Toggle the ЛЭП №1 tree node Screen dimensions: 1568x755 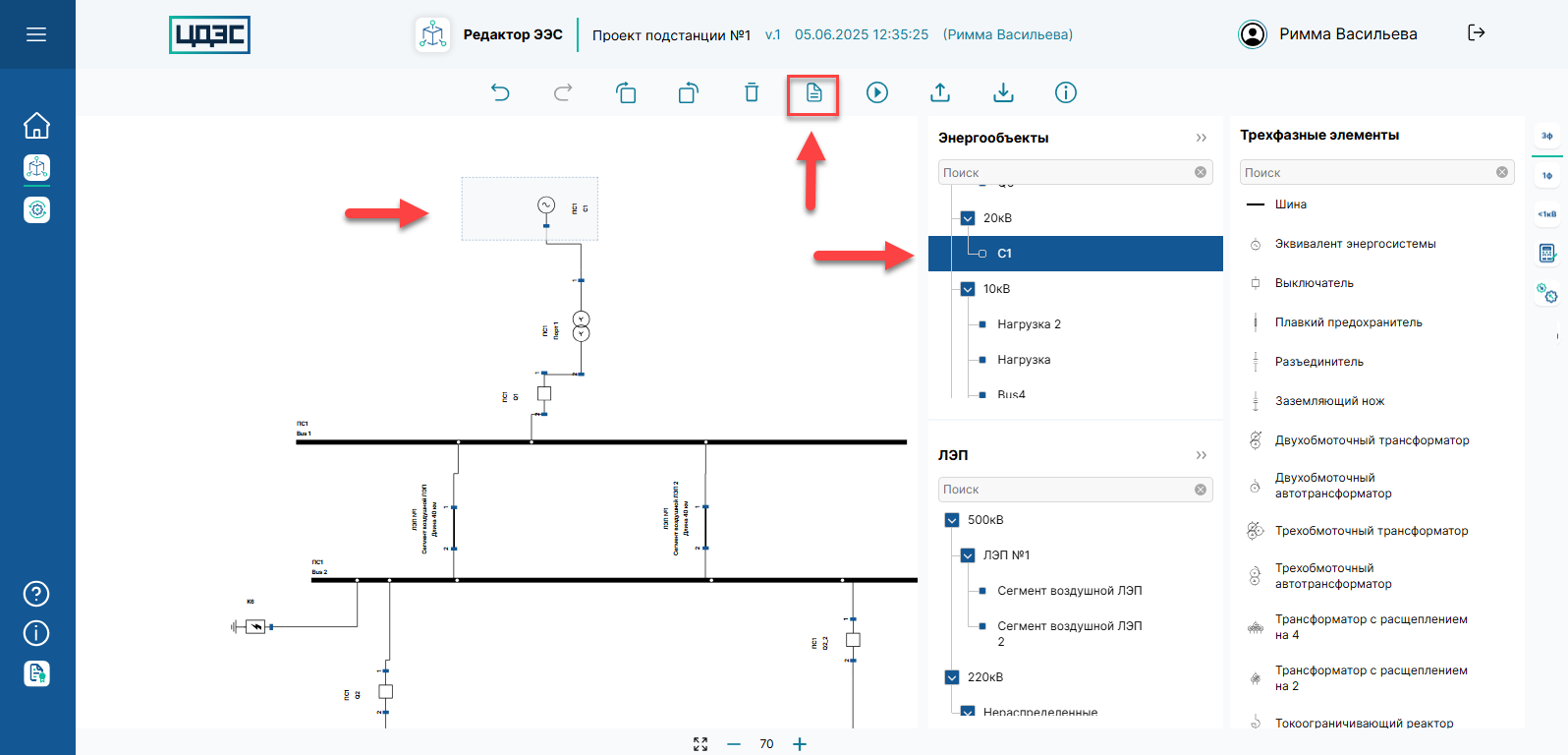pyautogui.click(x=968, y=555)
